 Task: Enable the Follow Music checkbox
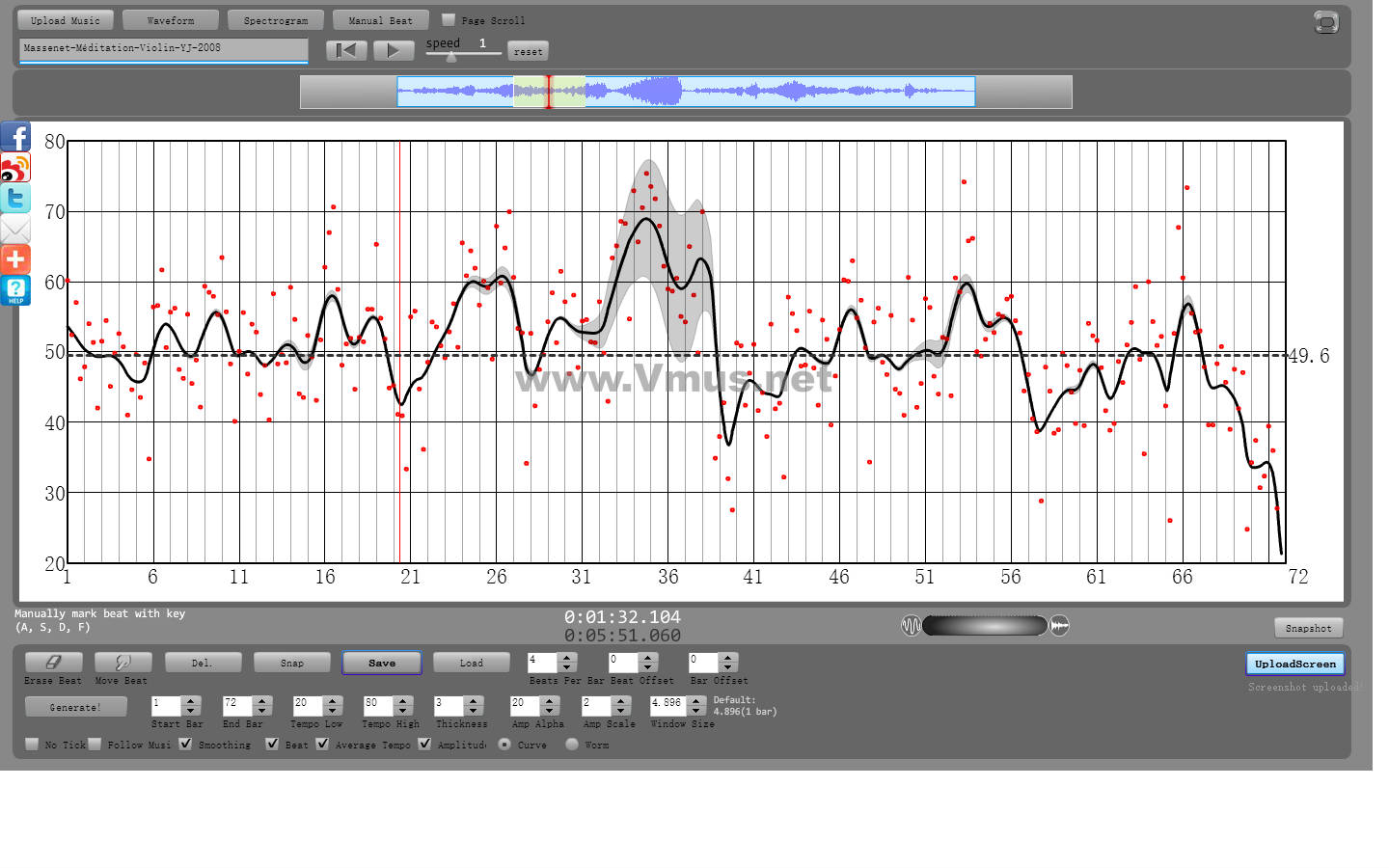(x=95, y=744)
